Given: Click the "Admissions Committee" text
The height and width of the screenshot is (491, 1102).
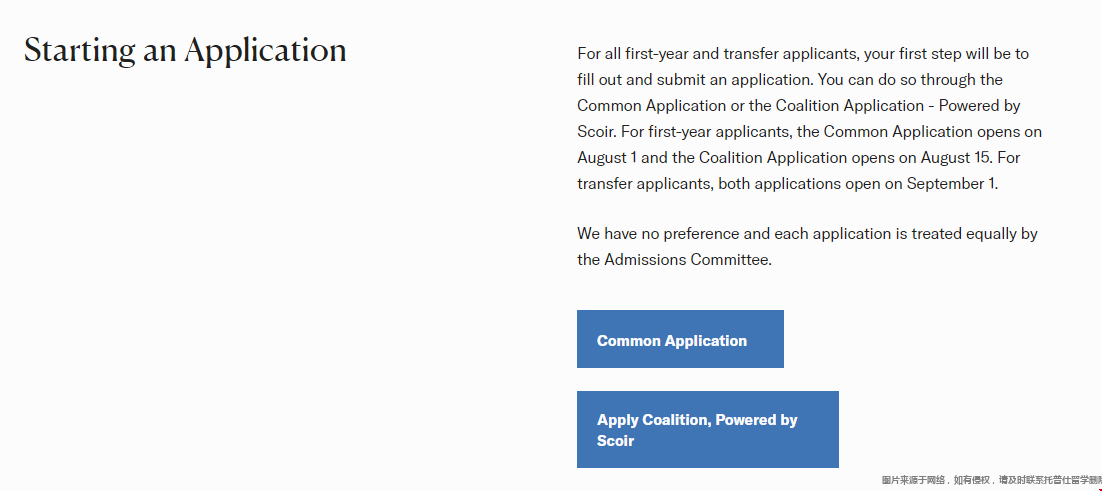Looking at the screenshot, I should coord(687,259).
